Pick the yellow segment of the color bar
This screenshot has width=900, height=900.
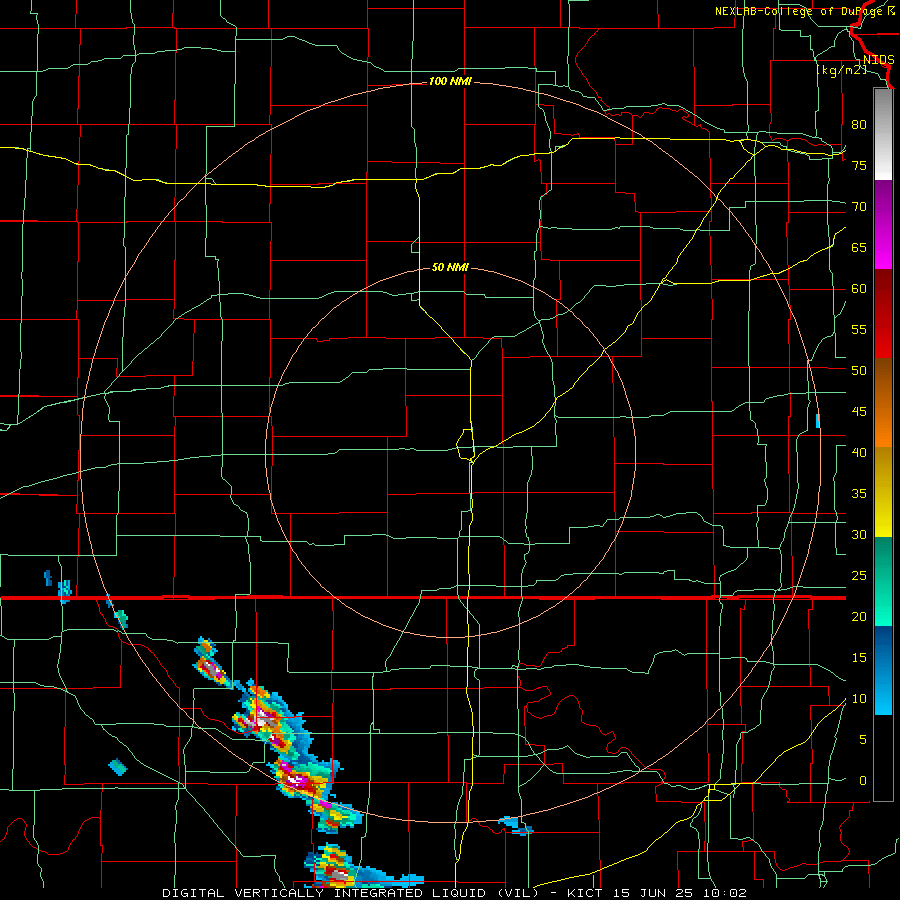(x=883, y=492)
